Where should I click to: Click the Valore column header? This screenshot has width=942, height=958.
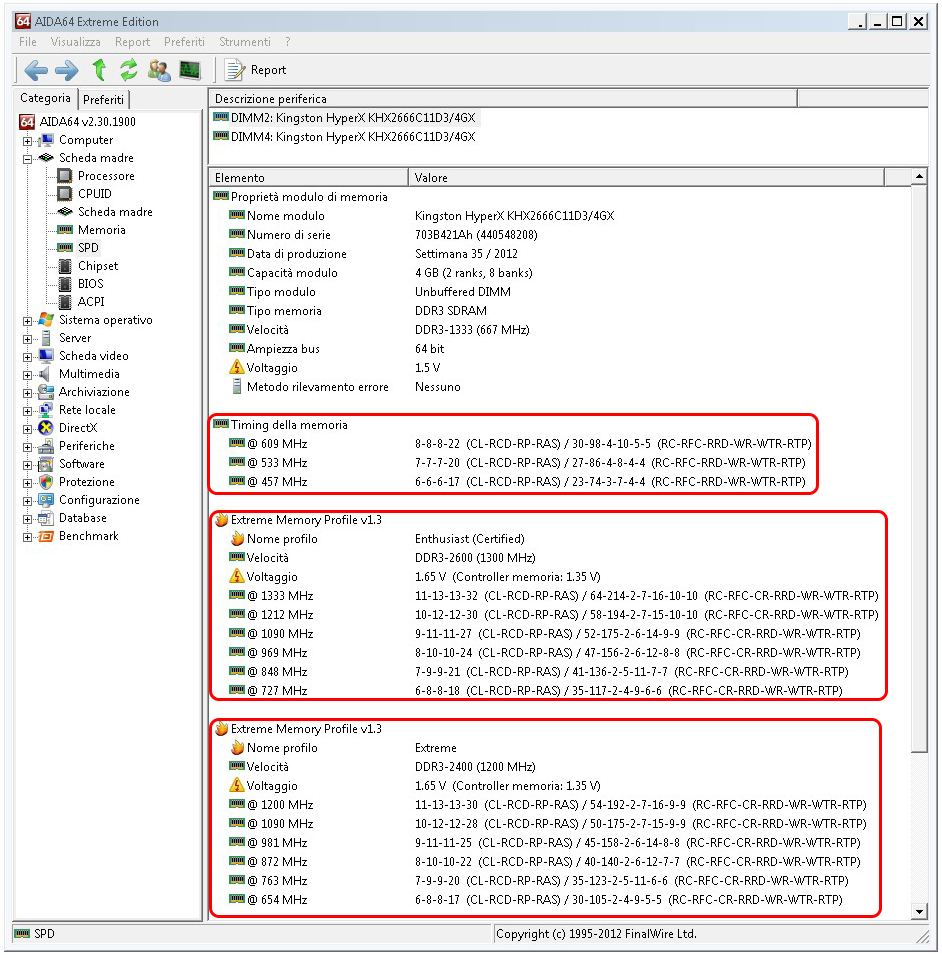[646, 178]
